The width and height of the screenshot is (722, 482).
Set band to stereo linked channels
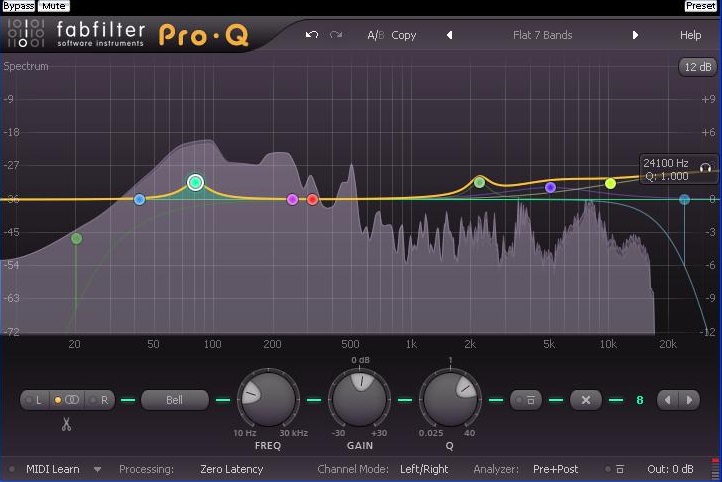[68, 400]
